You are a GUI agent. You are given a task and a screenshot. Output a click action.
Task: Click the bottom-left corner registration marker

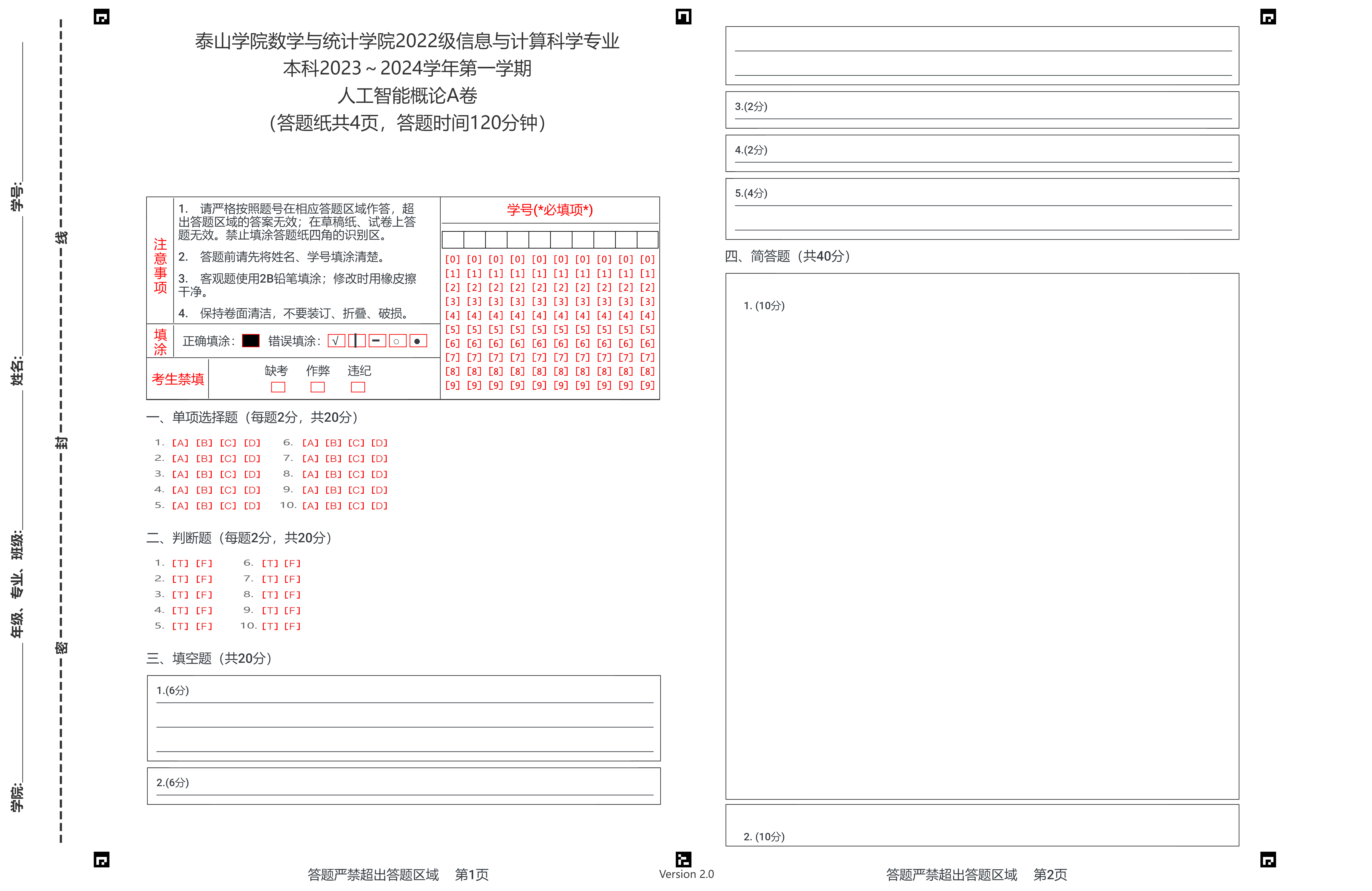[x=101, y=859]
